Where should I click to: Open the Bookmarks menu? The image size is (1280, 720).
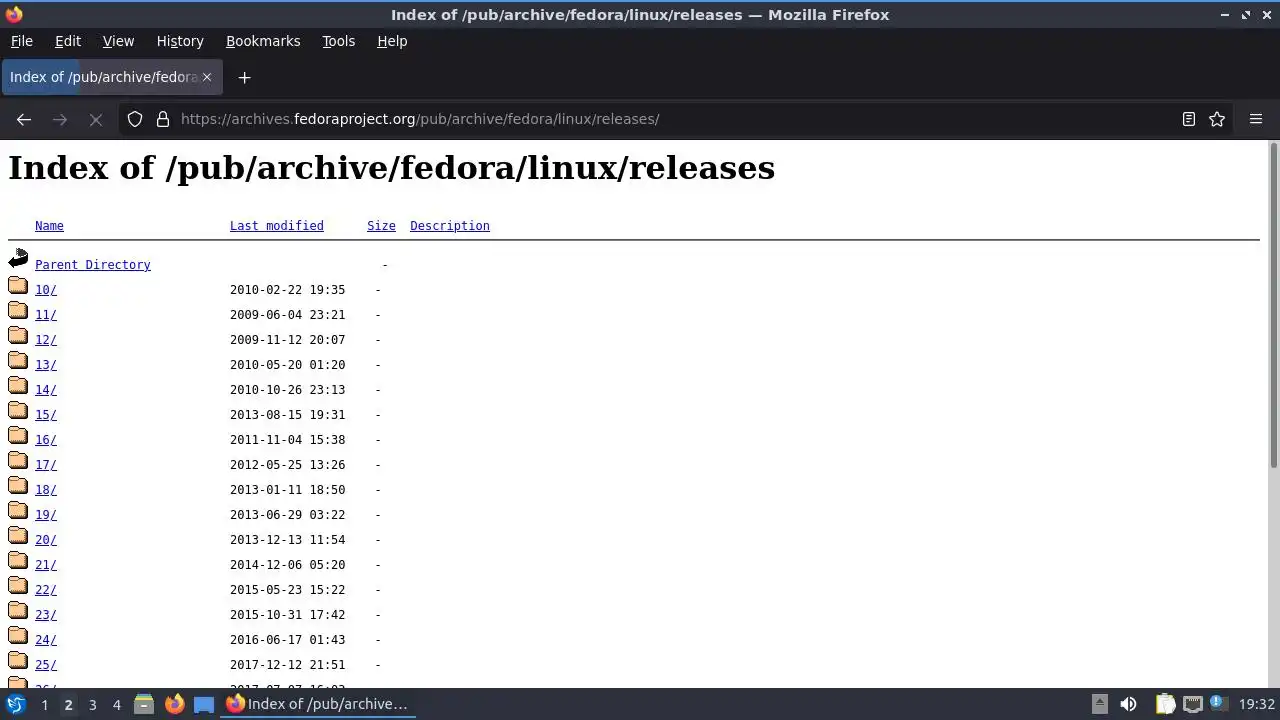263,41
